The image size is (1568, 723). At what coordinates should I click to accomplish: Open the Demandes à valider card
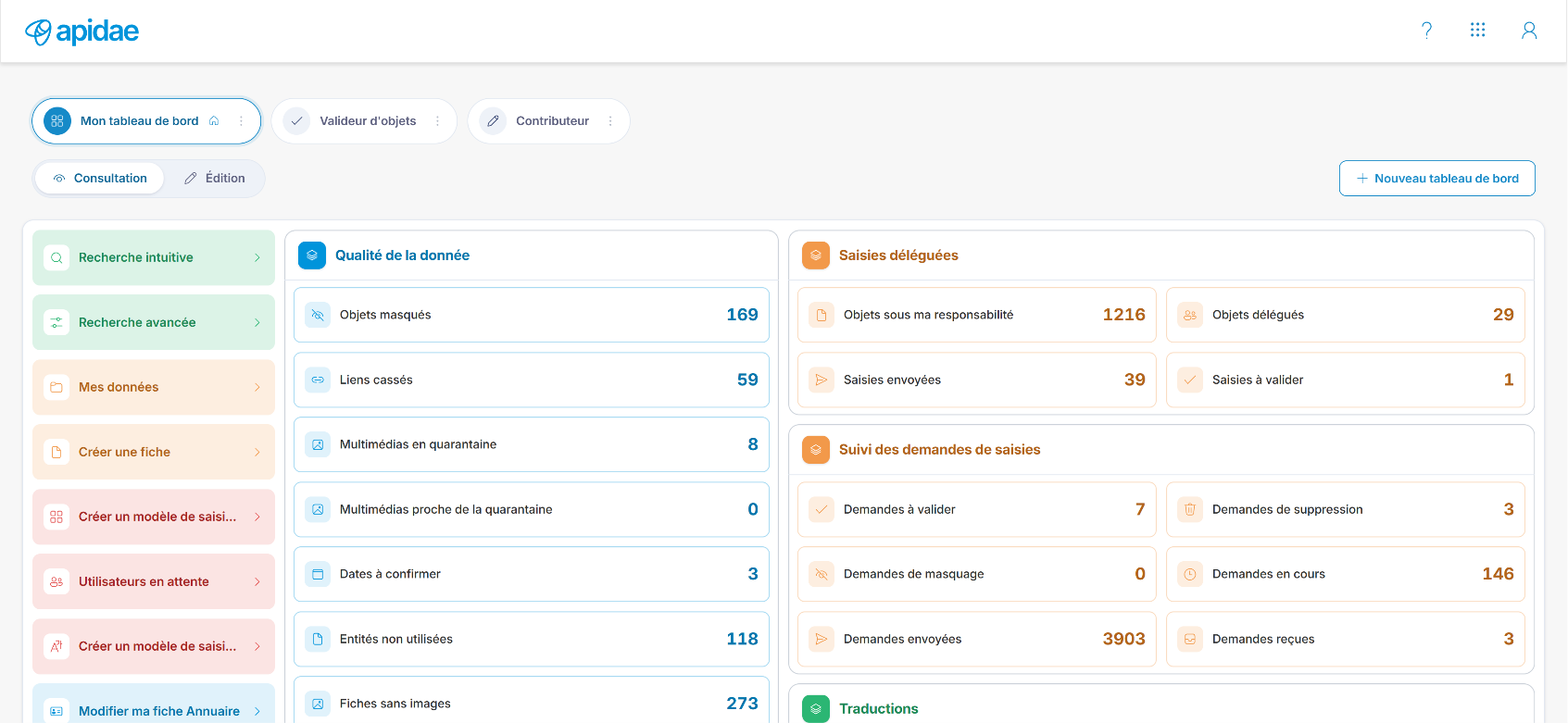977,509
